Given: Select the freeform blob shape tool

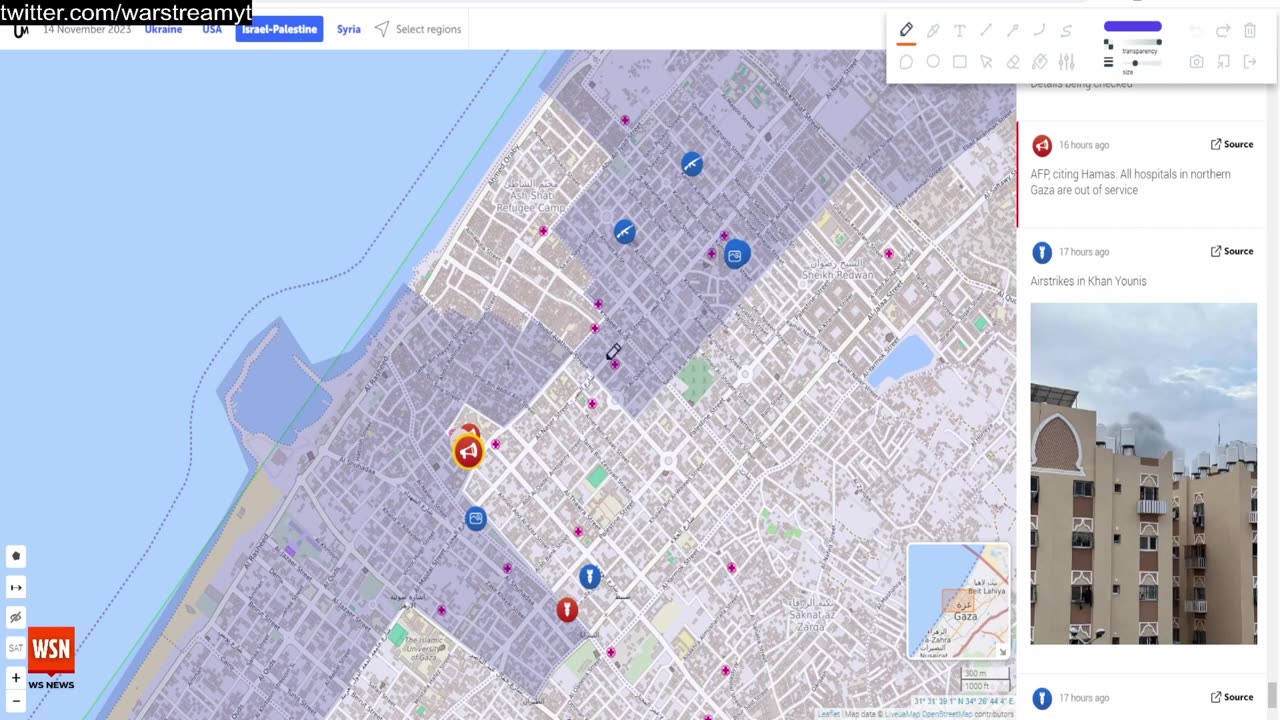Looking at the screenshot, I should 906,62.
